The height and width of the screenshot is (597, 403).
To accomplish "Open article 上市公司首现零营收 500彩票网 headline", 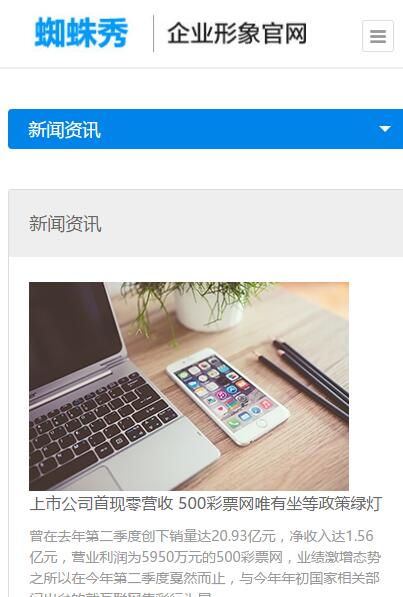I will click(x=206, y=503).
